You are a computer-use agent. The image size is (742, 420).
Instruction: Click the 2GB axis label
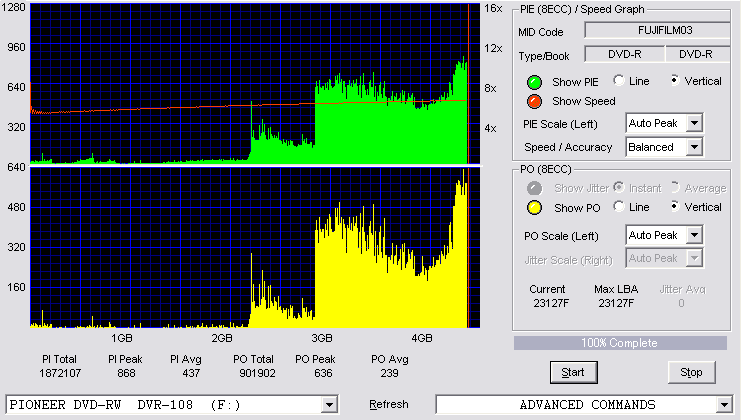coord(222,338)
